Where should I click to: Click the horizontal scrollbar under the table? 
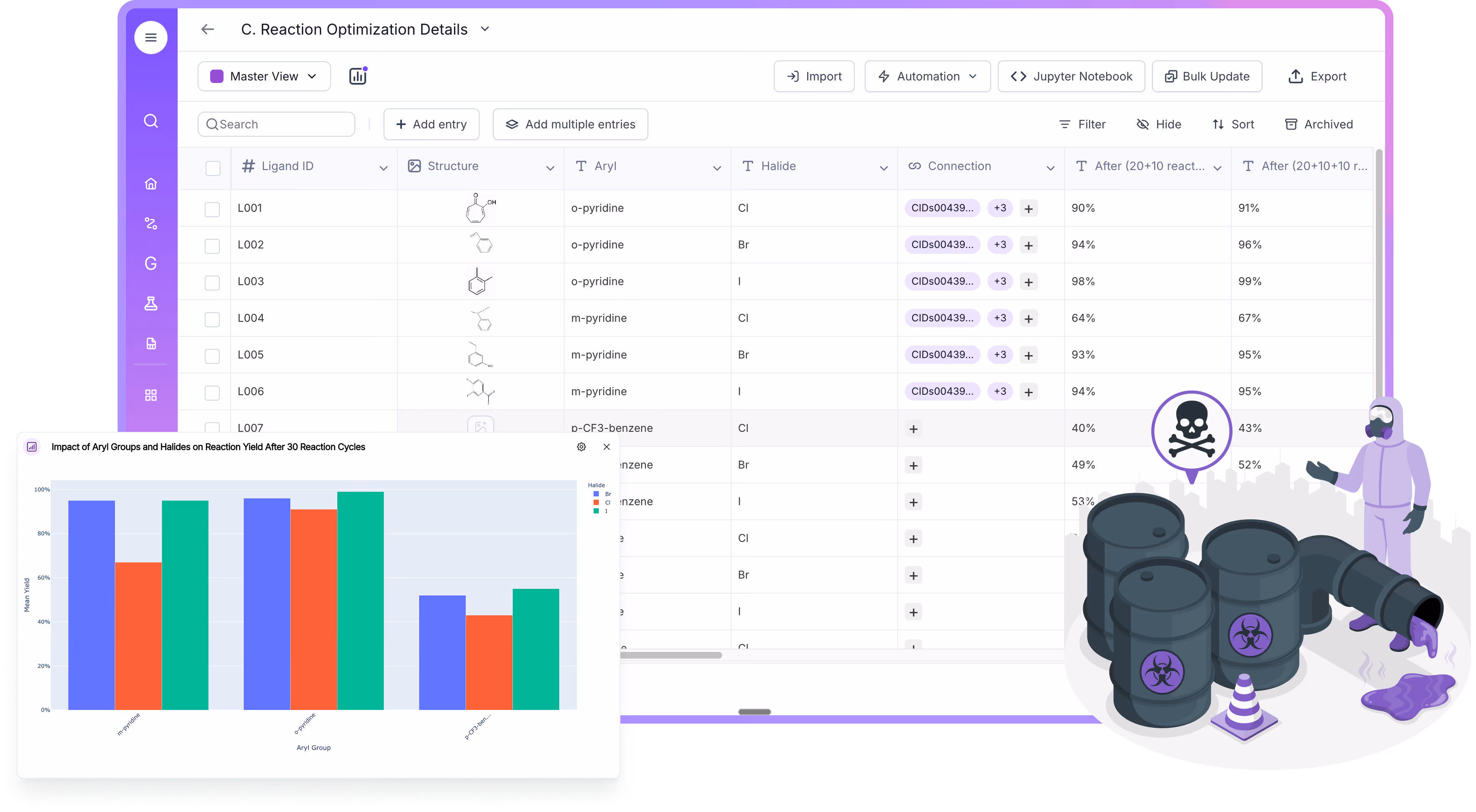670,655
